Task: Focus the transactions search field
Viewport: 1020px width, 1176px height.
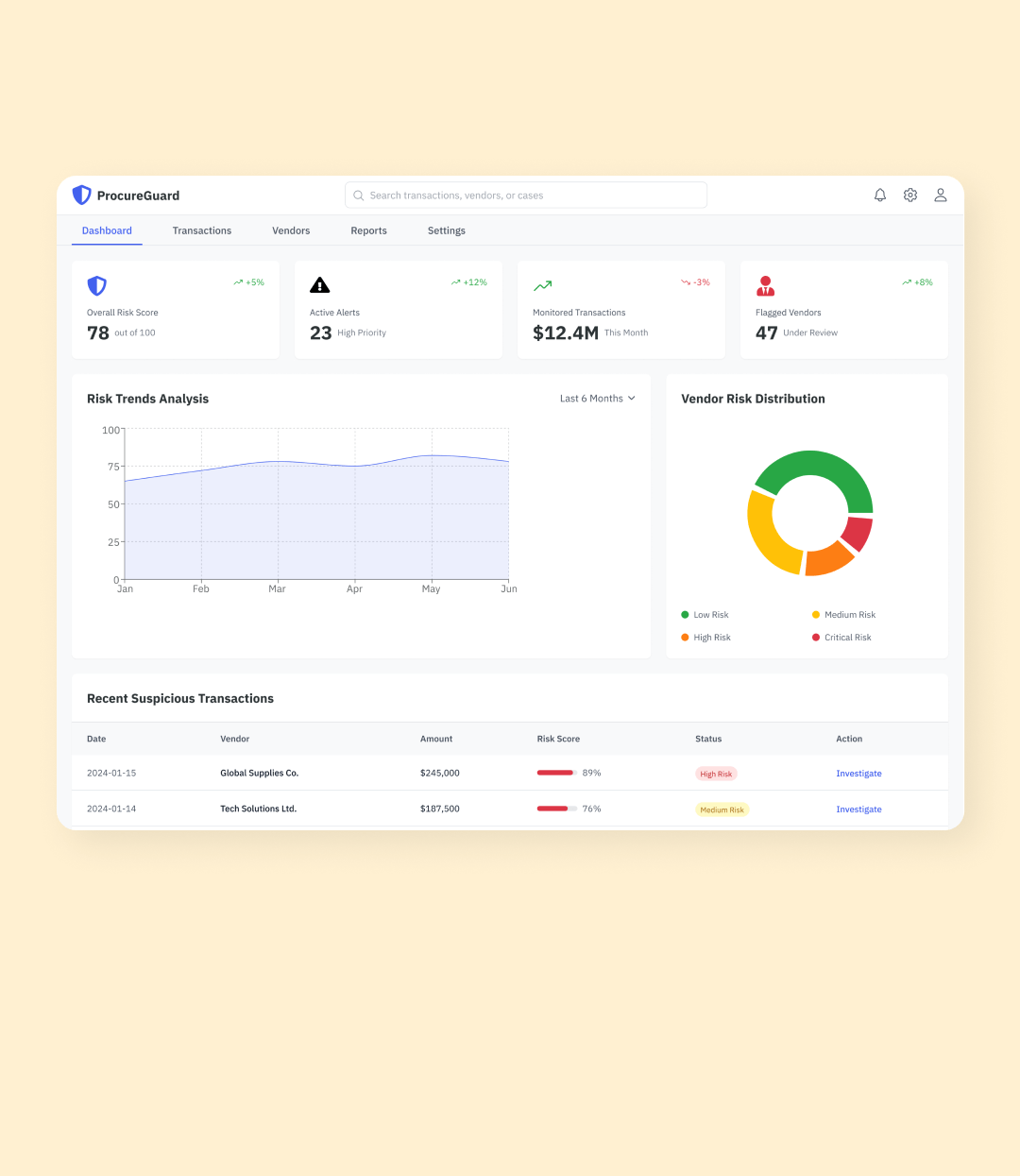Action: coord(526,196)
